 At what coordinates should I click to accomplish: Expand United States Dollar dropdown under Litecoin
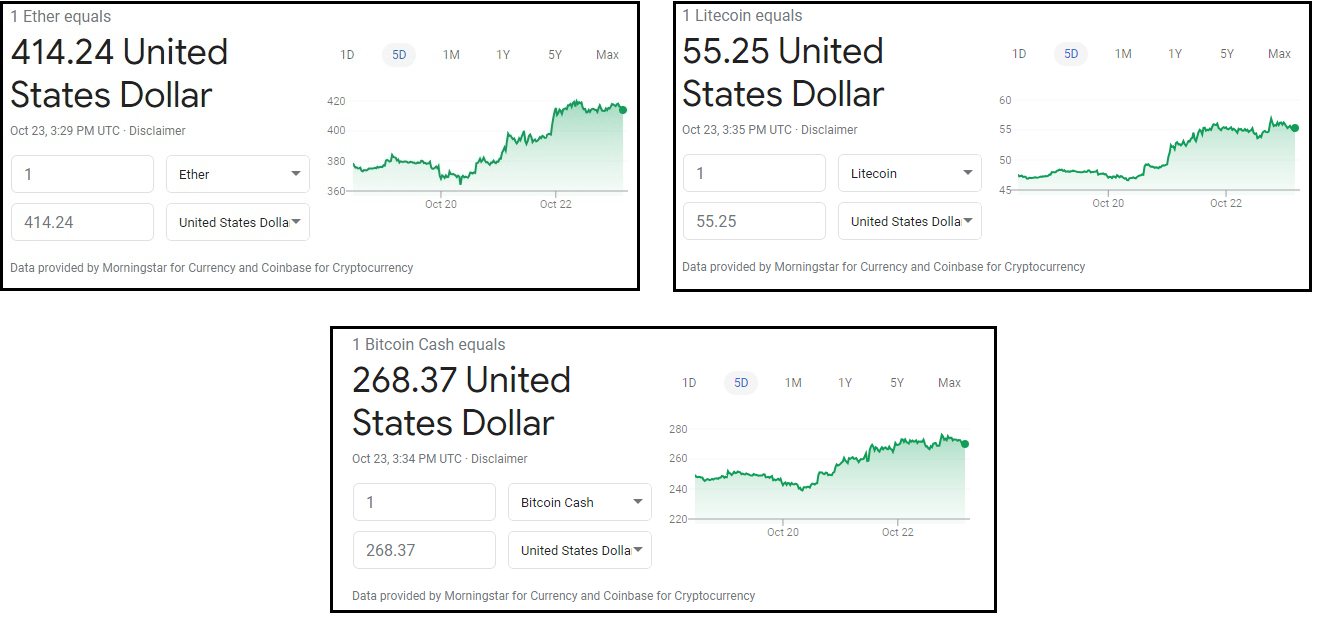tap(910, 221)
